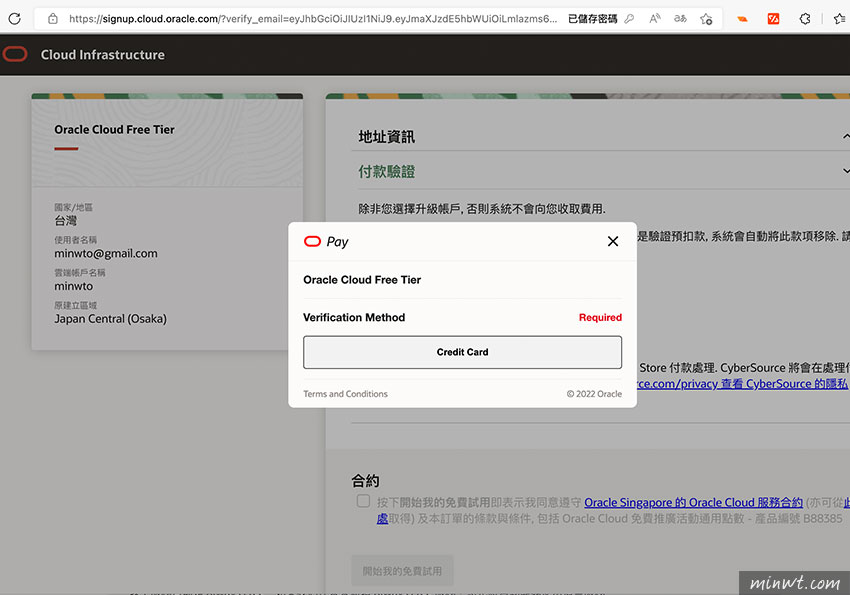850x595 pixels.
Task: Select the Oracle Cloud Free Tier card title
Action: 114,130
